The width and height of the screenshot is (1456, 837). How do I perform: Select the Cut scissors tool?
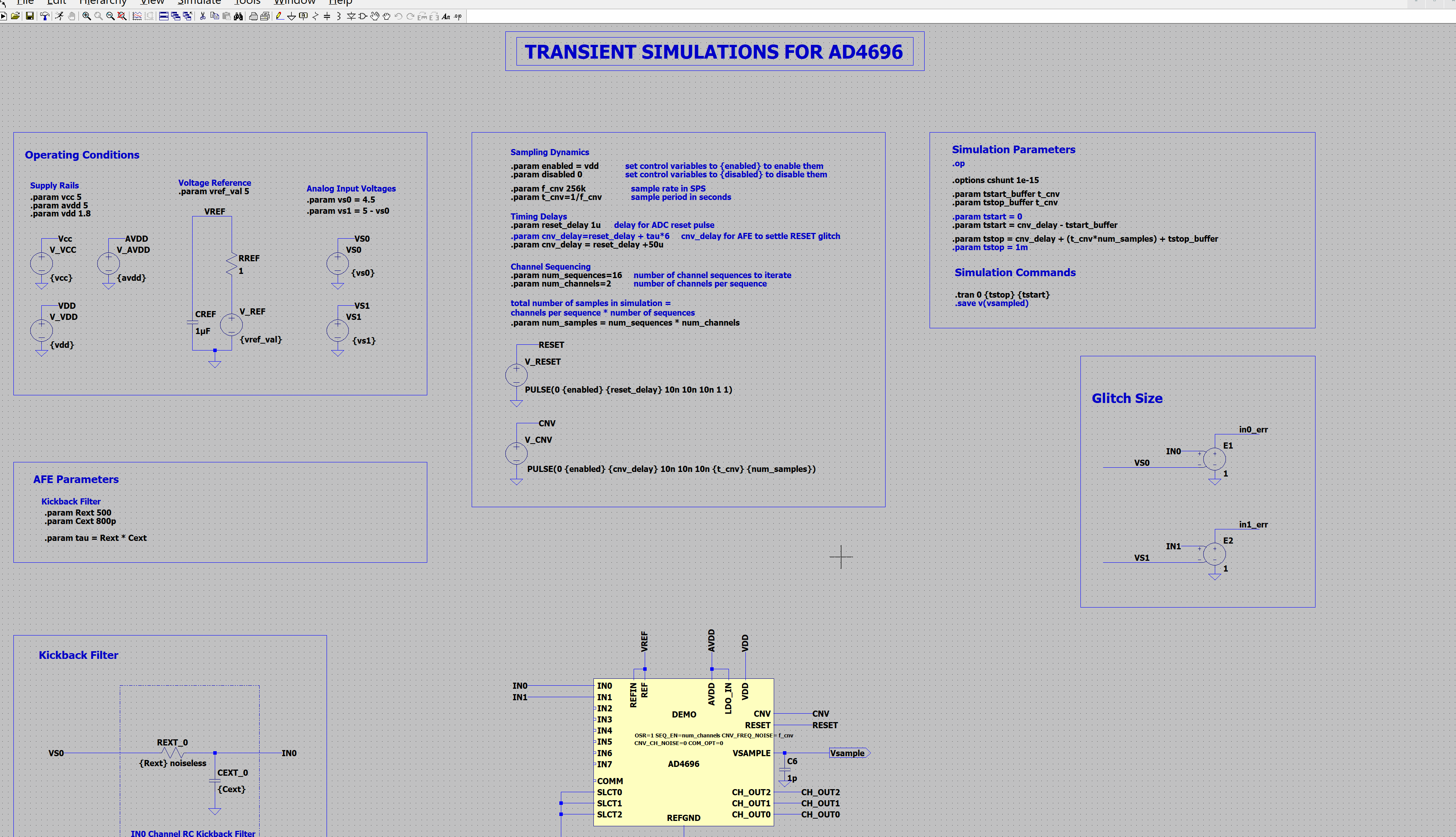203,16
